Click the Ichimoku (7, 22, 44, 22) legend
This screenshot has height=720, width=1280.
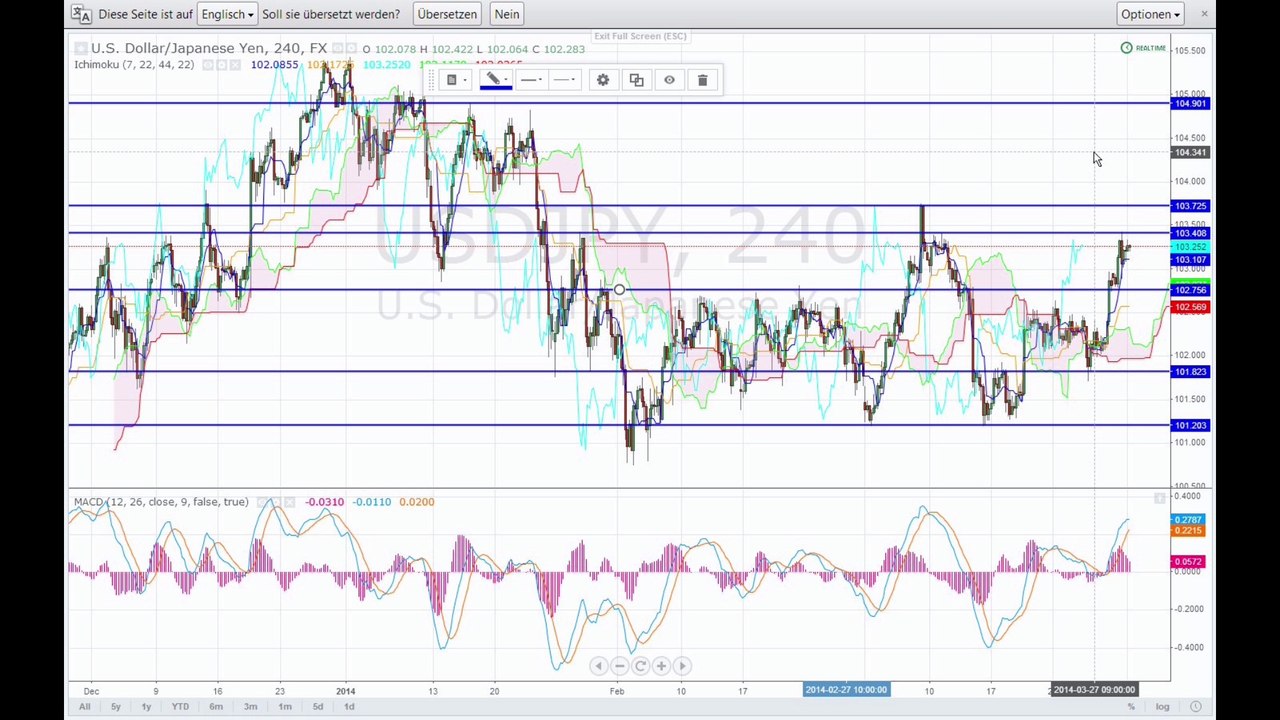[x=134, y=65]
